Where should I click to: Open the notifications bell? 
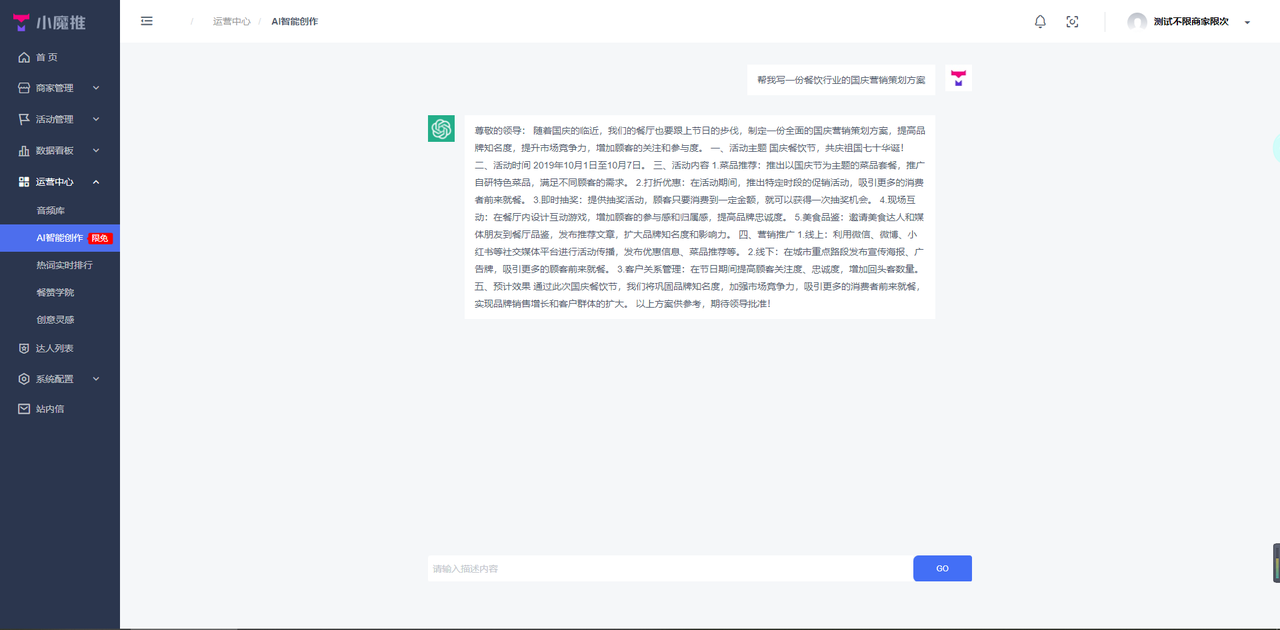1040,21
